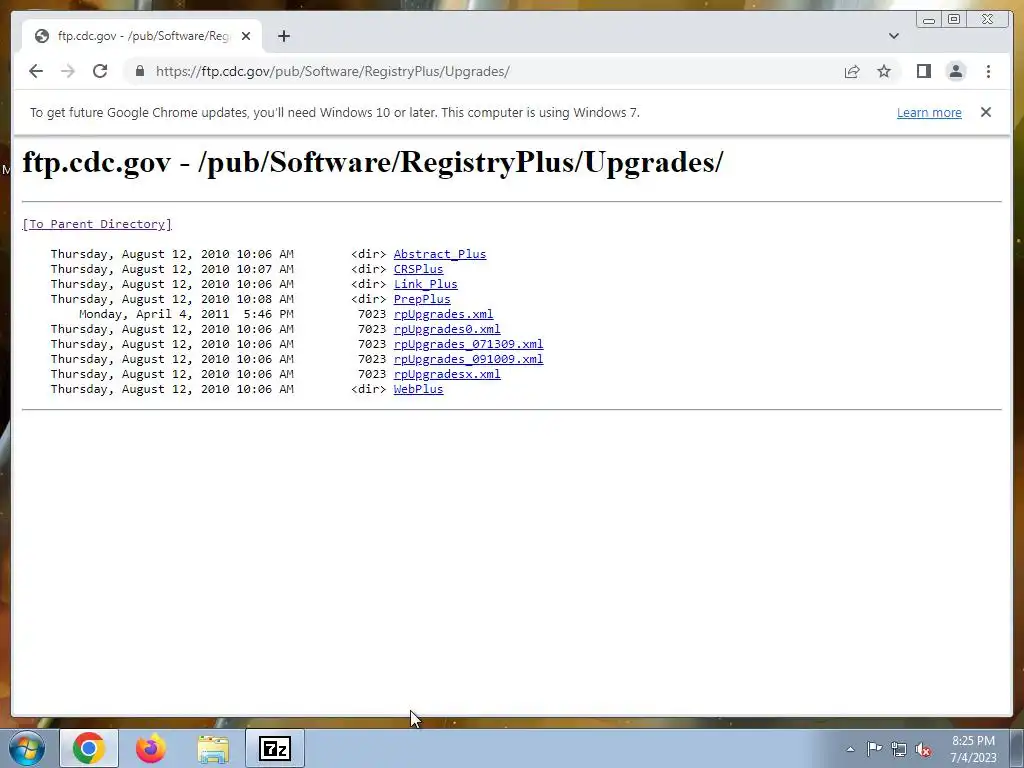Click the muted volume tray icon
This screenshot has width=1024, height=768.
(923, 749)
